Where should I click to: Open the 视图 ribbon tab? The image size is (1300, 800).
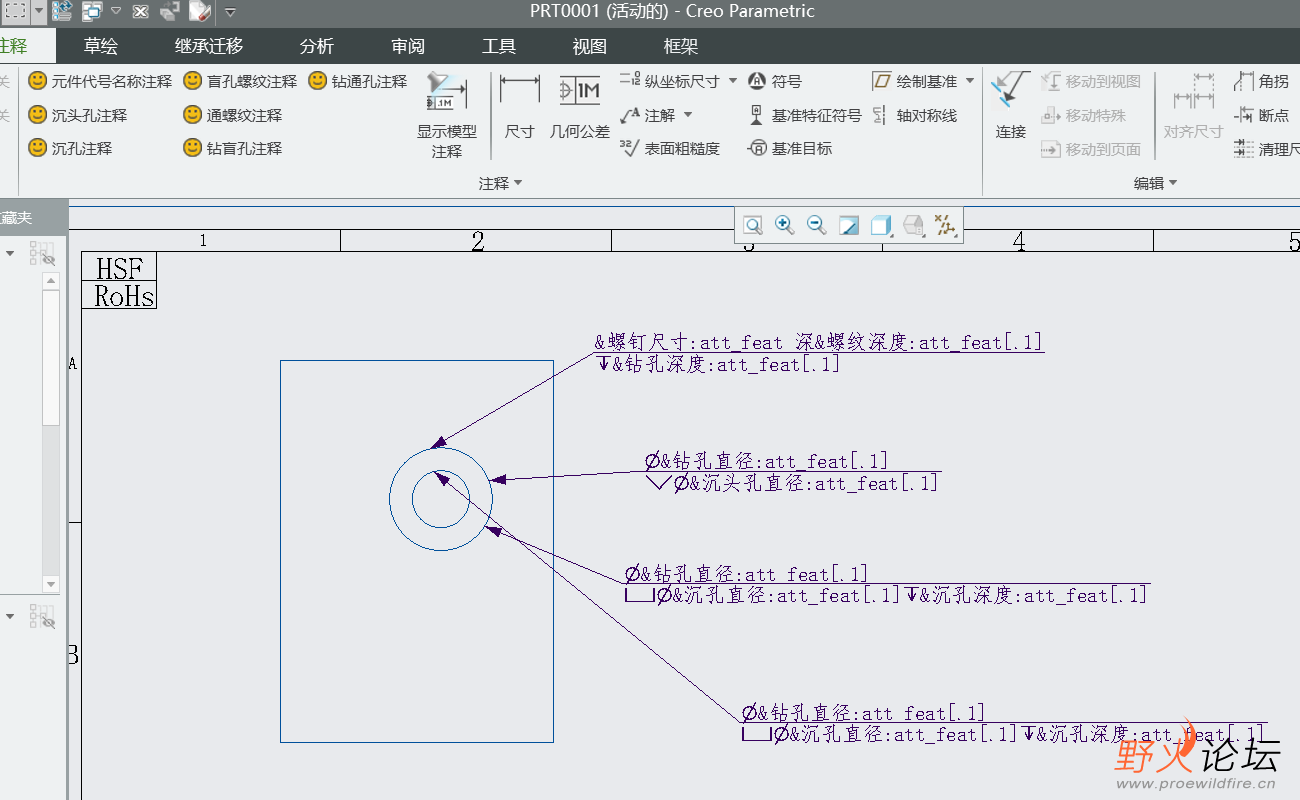click(x=590, y=46)
